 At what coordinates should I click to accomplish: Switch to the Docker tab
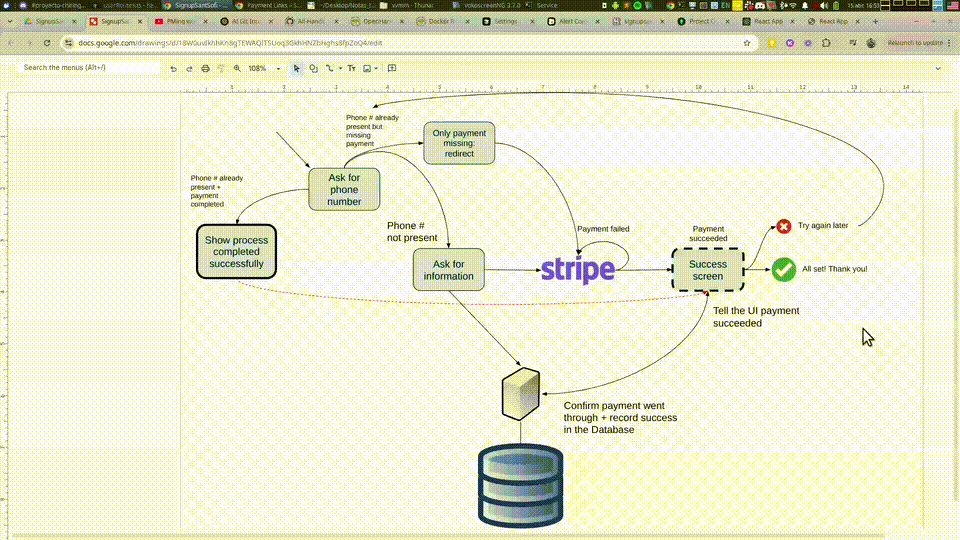(x=441, y=21)
